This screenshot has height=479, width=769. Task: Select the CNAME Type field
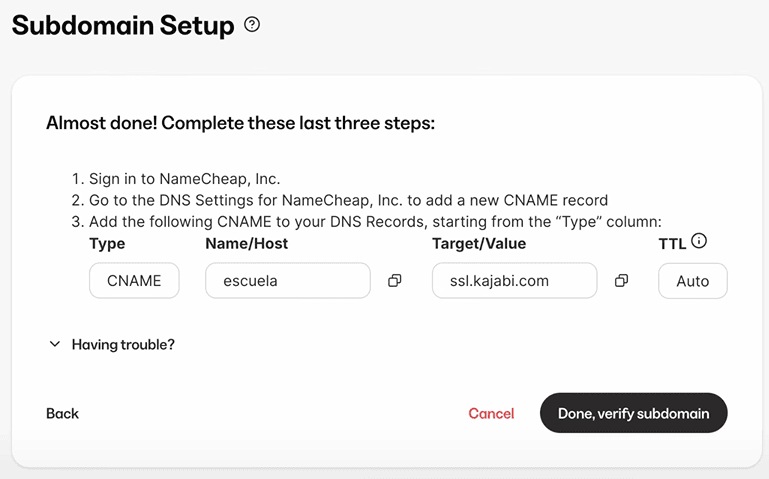tap(134, 281)
